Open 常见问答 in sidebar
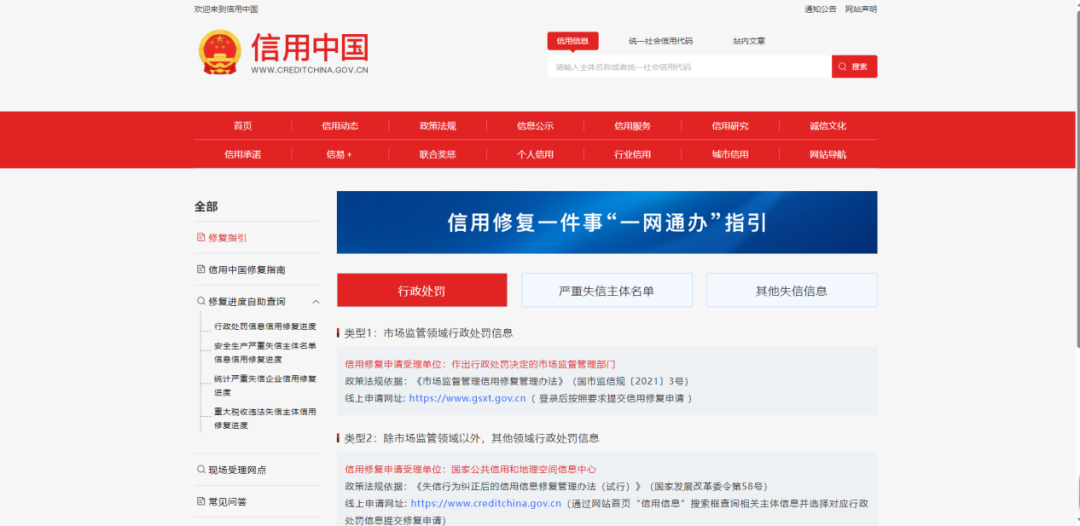1080x526 pixels. click(227, 501)
